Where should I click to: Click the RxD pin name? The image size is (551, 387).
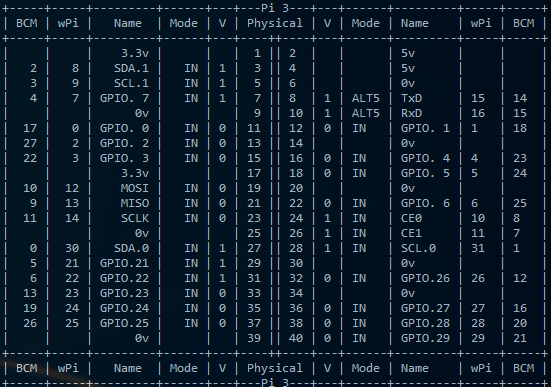click(411, 113)
